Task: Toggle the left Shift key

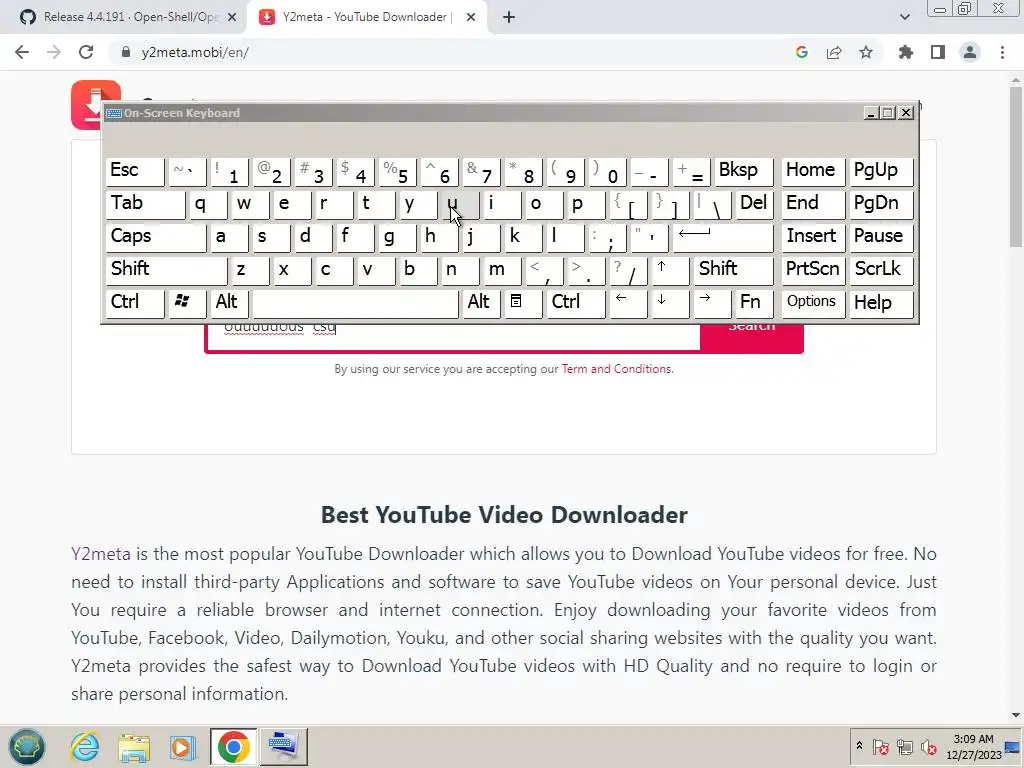Action: click(167, 270)
